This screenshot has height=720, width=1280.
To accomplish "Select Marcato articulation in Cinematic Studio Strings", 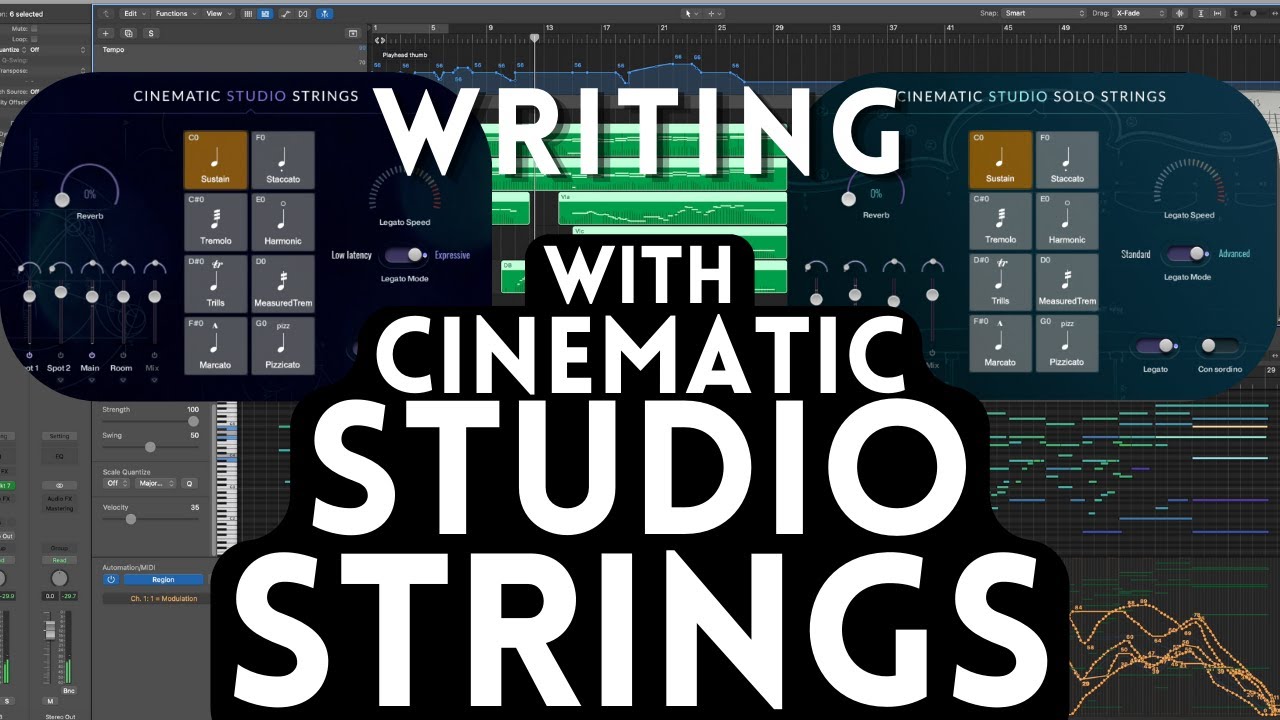I will coord(215,346).
